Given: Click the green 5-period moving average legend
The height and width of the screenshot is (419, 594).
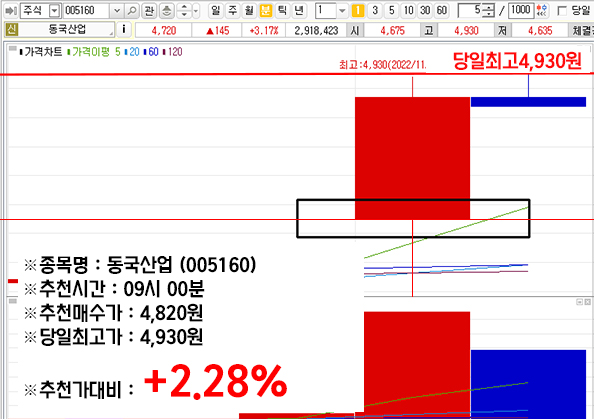Looking at the screenshot, I should 94,52.
